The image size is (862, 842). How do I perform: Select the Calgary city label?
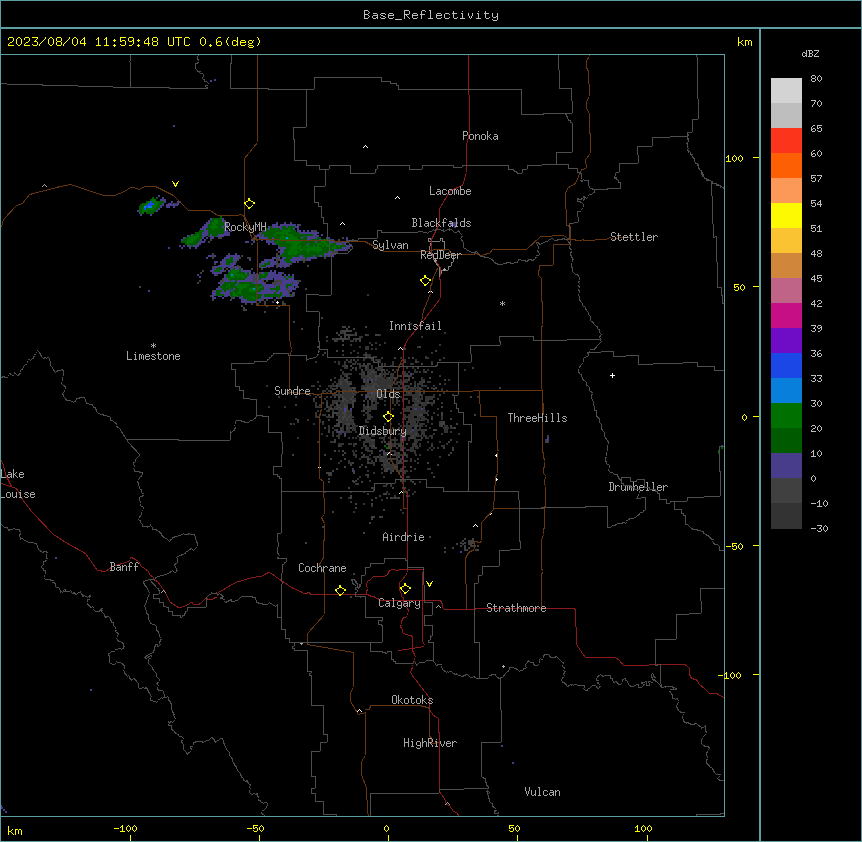click(399, 603)
